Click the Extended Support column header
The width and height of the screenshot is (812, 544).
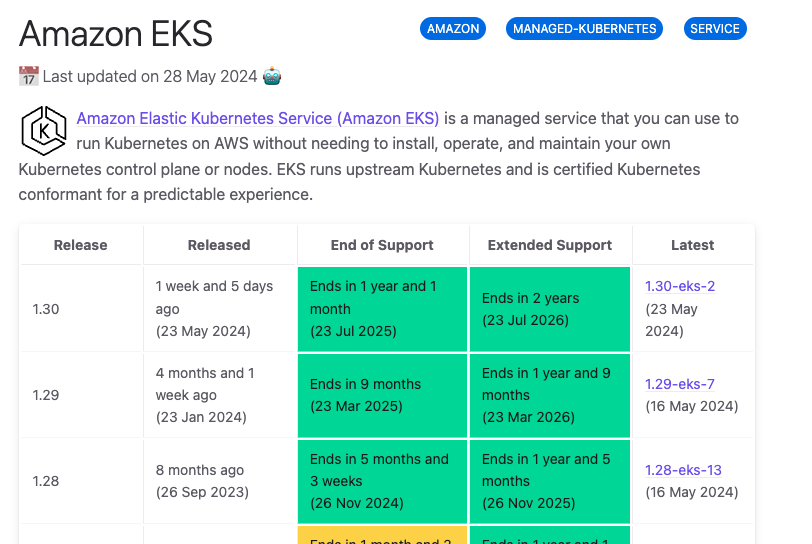coord(550,245)
